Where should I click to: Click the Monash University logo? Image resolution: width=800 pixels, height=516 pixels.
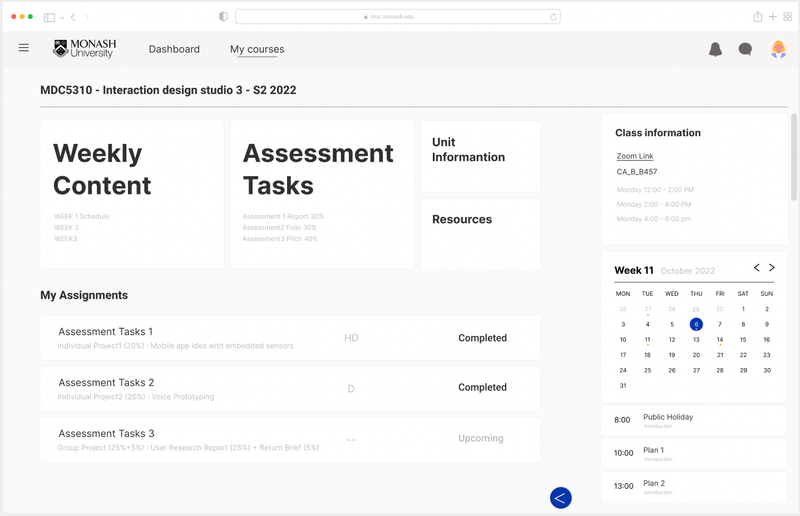(85, 48)
